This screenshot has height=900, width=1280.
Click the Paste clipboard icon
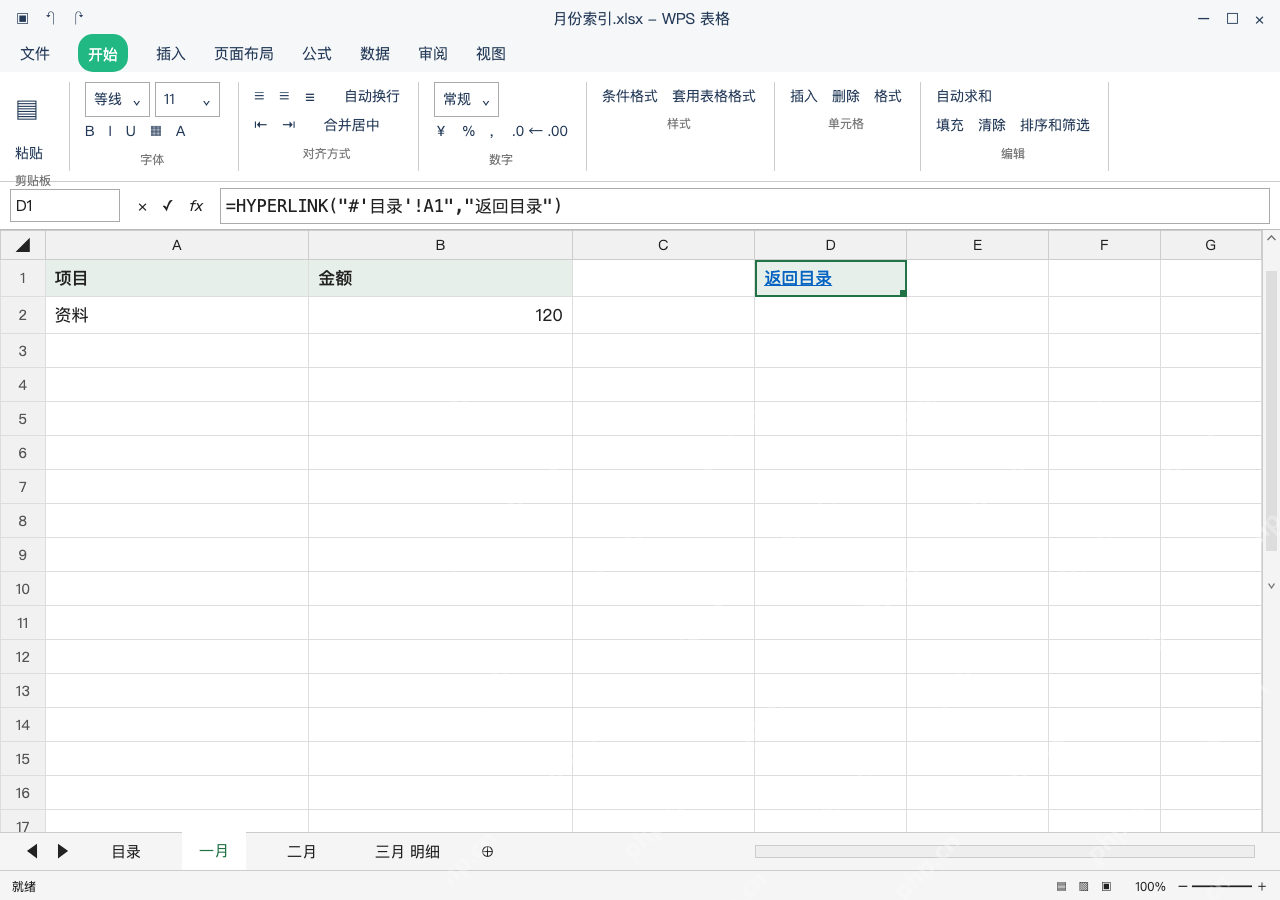[x=27, y=110]
